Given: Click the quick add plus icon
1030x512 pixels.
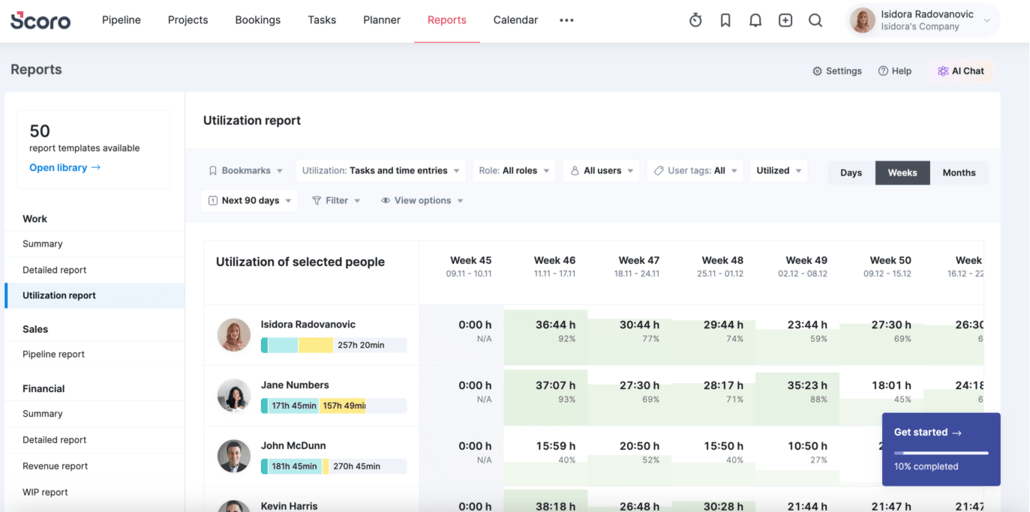Looking at the screenshot, I should [x=785, y=20].
